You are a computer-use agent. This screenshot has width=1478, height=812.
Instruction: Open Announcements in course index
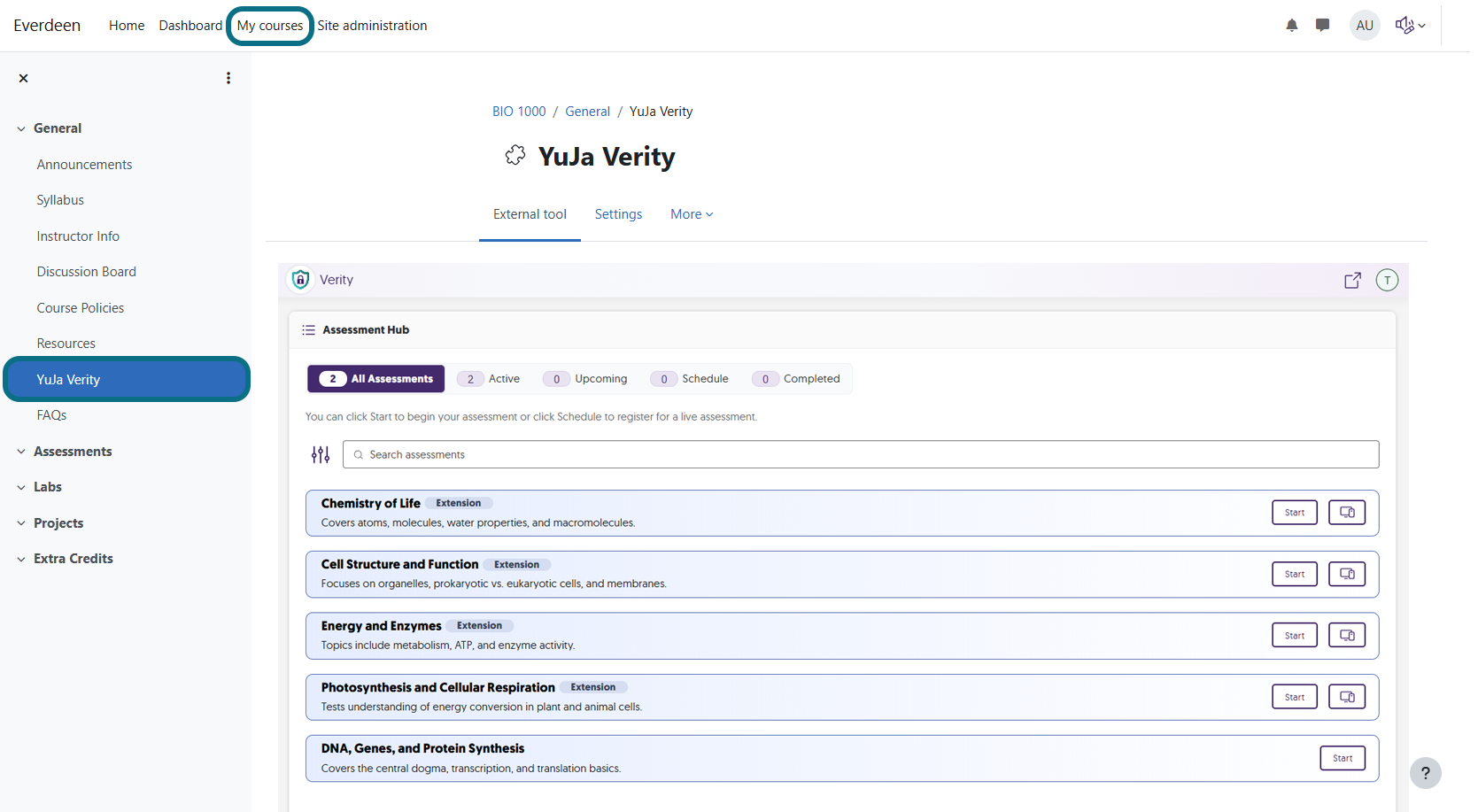pos(84,165)
